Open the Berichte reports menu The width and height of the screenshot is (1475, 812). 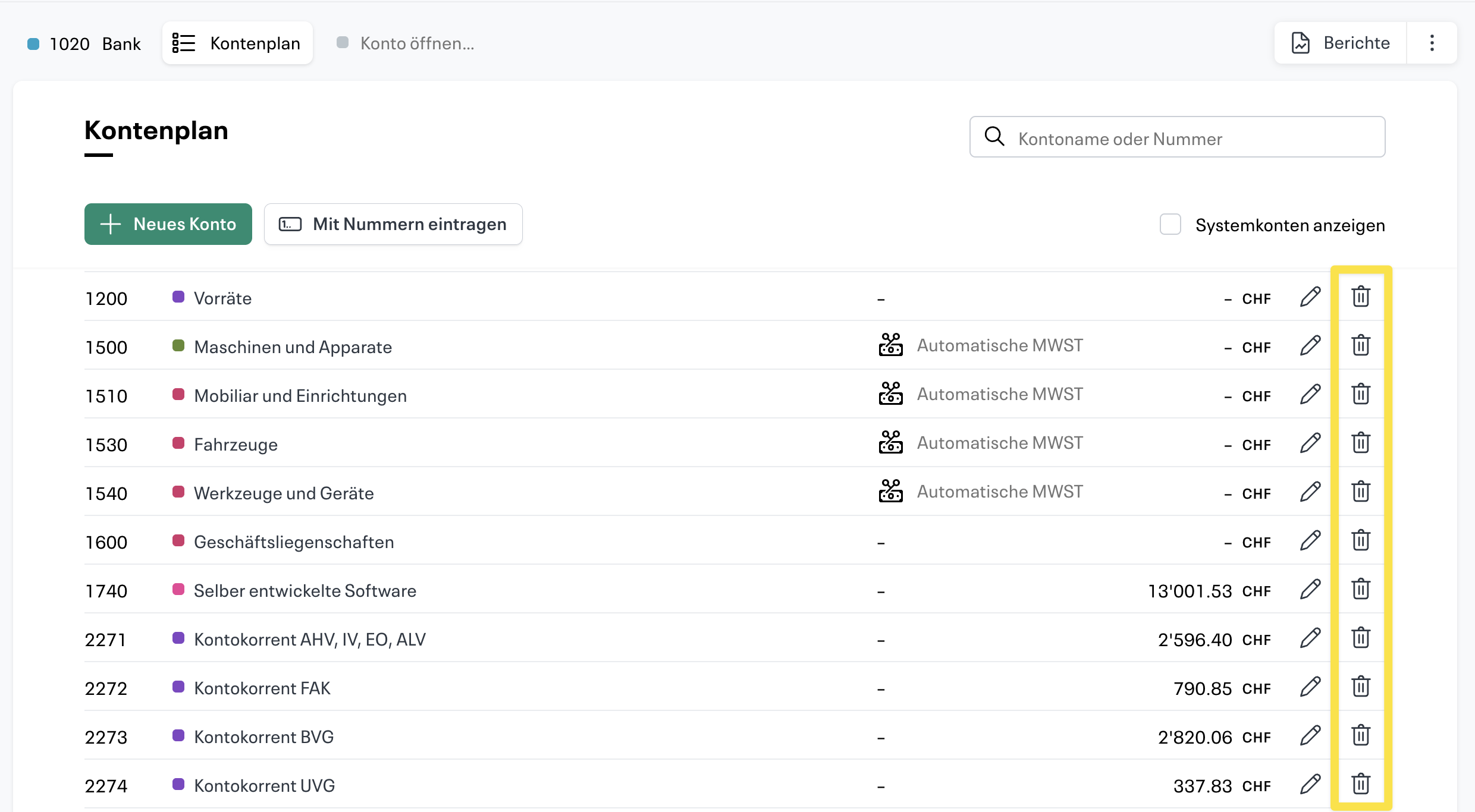[x=1341, y=43]
